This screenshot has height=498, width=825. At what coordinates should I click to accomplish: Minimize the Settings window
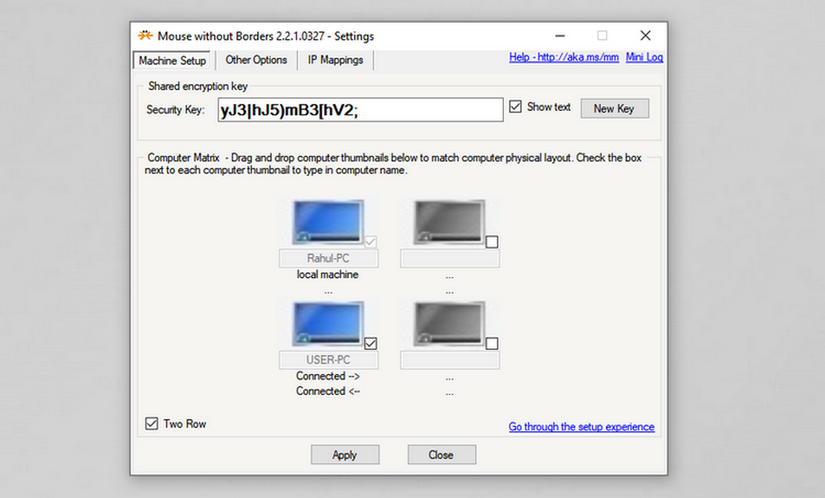[560, 36]
